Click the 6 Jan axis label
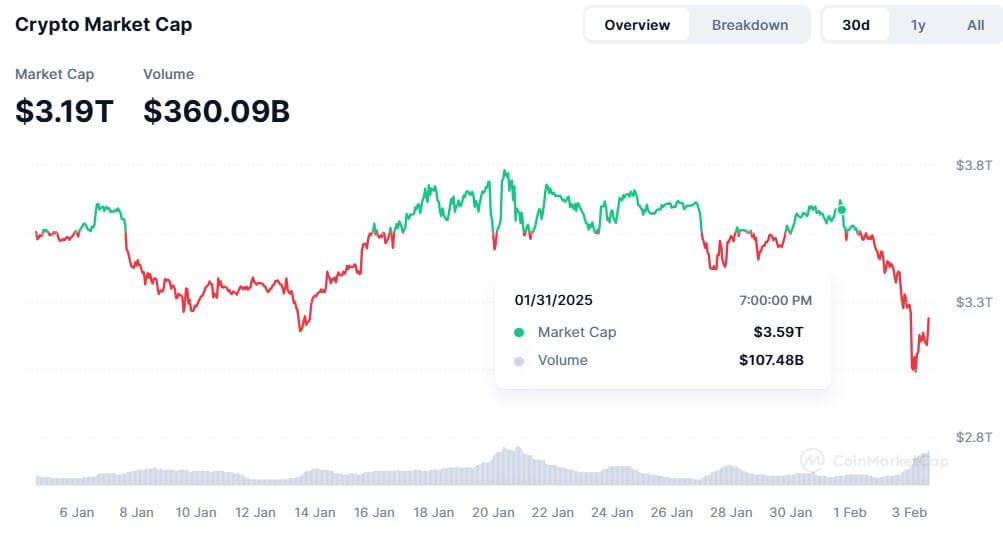The height and width of the screenshot is (546, 1003). [x=77, y=512]
